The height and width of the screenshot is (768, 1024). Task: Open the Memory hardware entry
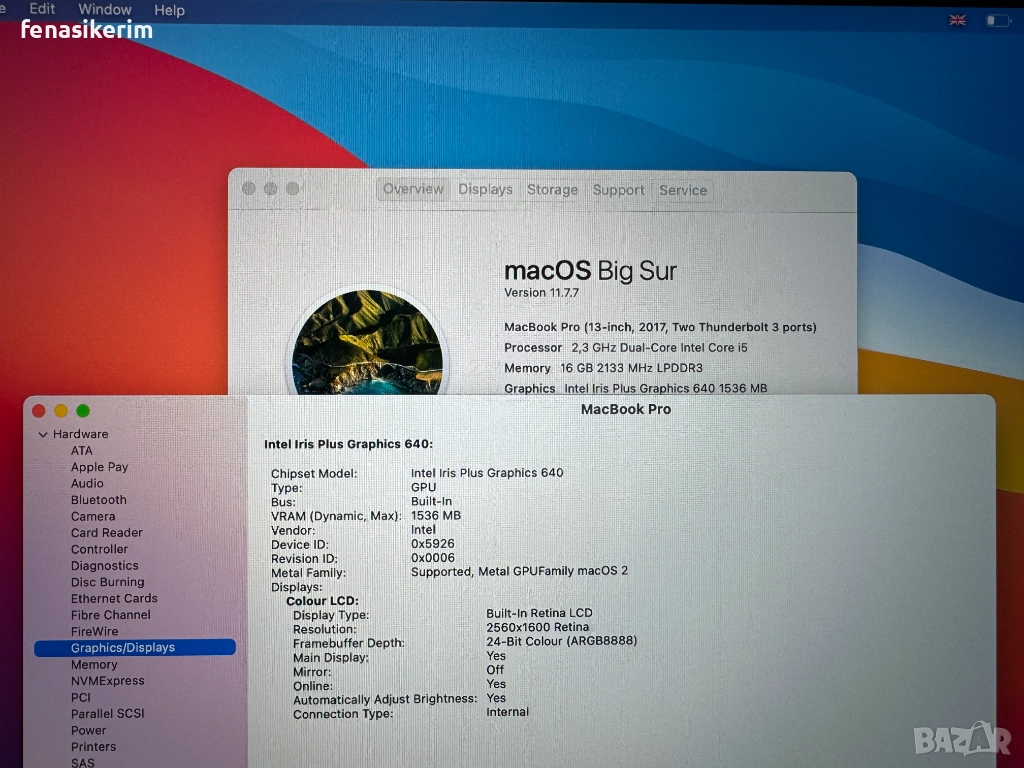click(94, 665)
